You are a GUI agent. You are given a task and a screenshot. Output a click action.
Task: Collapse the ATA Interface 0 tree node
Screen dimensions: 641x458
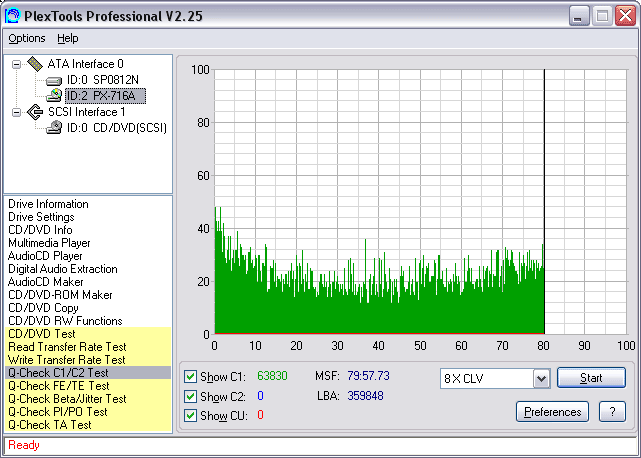(x=16, y=64)
